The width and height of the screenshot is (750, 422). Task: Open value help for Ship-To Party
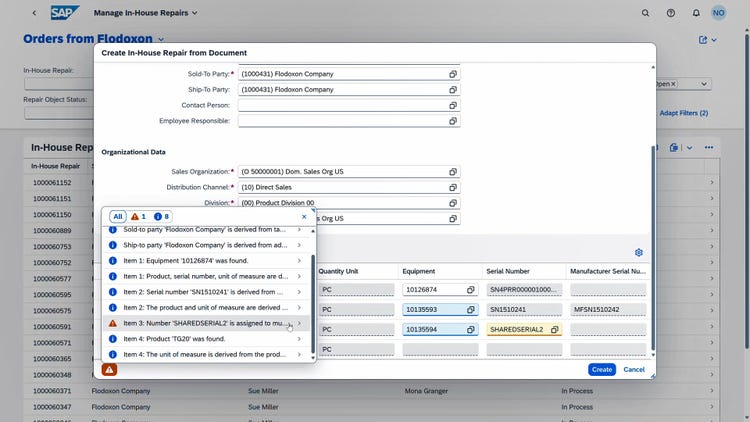click(x=452, y=89)
